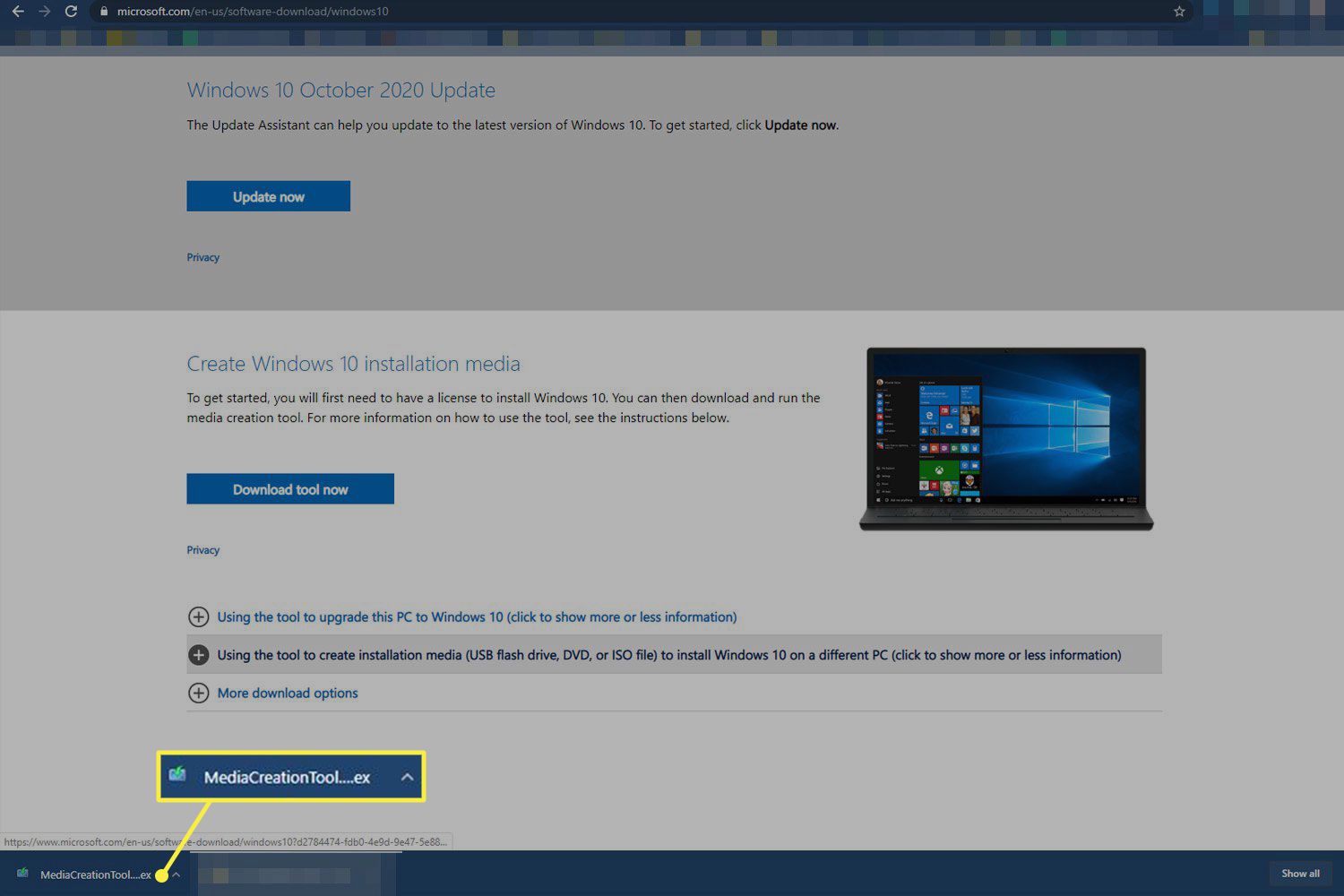
Task: Expand More download options plus icon
Action: tap(198, 693)
